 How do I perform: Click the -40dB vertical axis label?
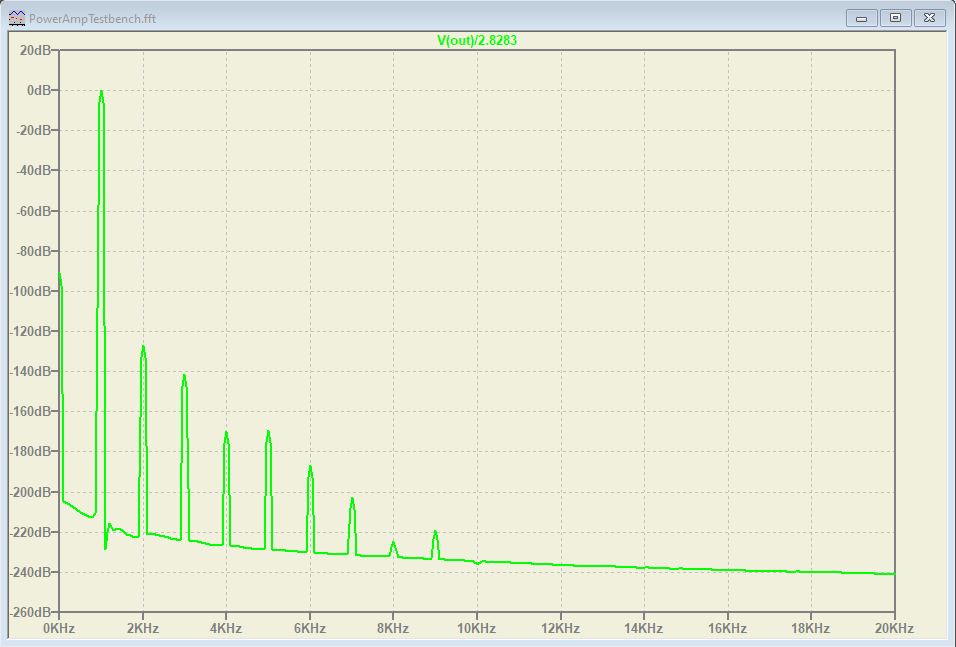[34, 171]
